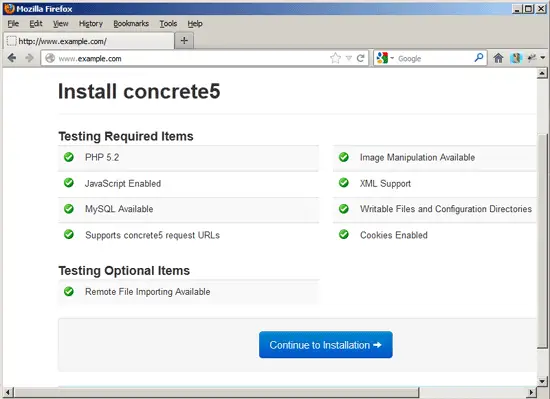This screenshot has width=550, height=399.
Task: Click the Forward arrow navigation button
Action: [29, 58]
